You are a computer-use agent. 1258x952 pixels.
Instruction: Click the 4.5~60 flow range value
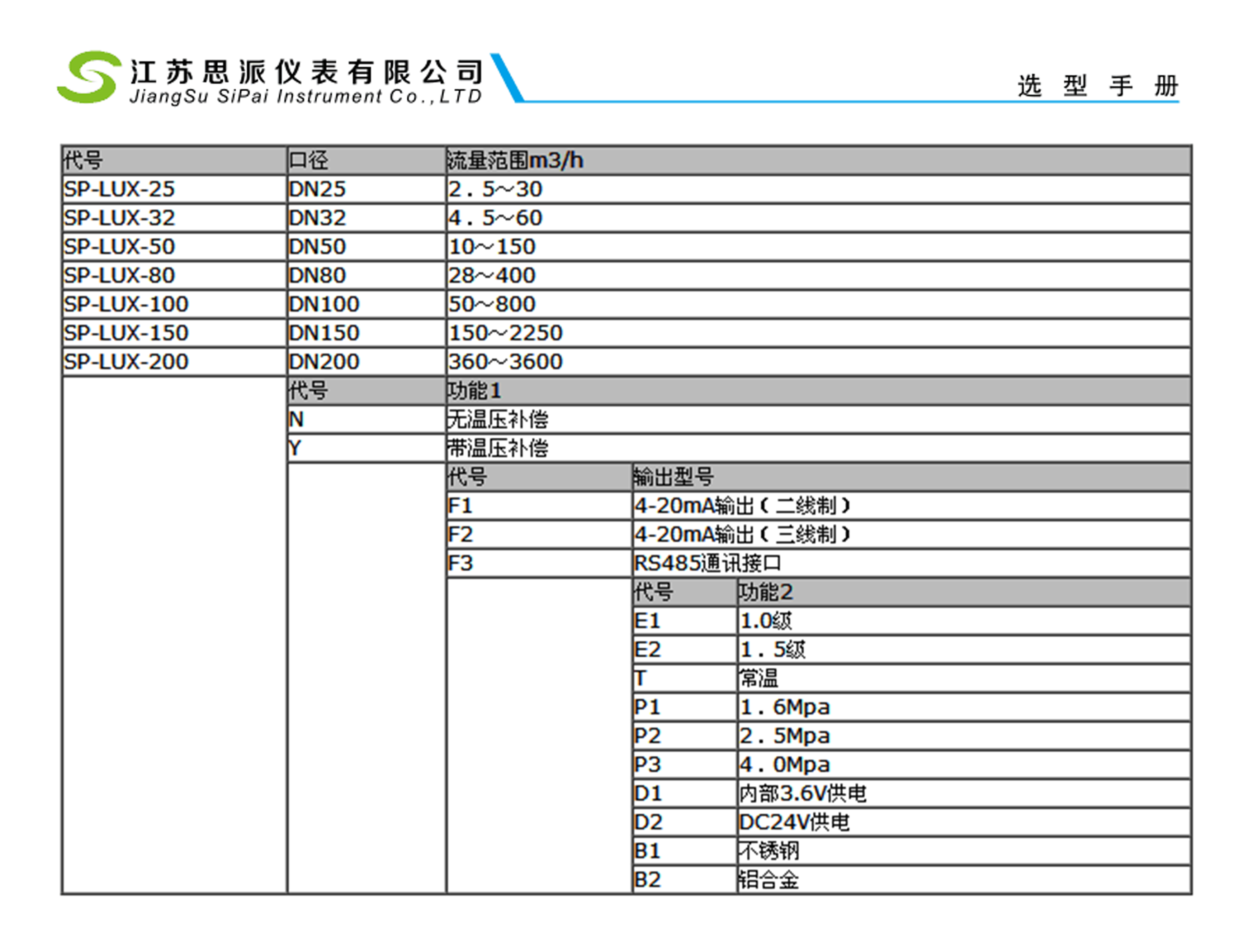pyautogui.click(x=495, y=218)
